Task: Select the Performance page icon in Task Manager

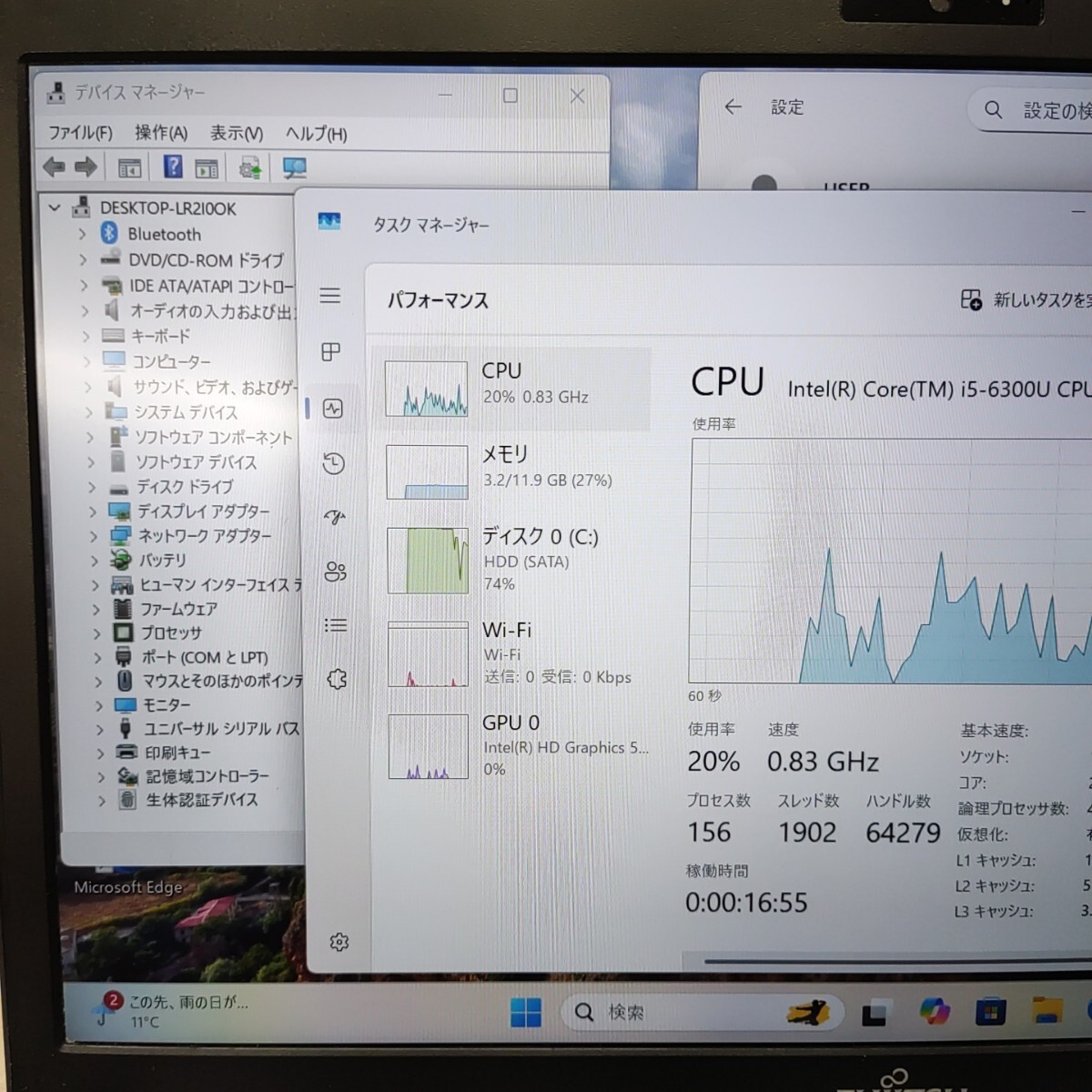Action: [x=333, y=409]
